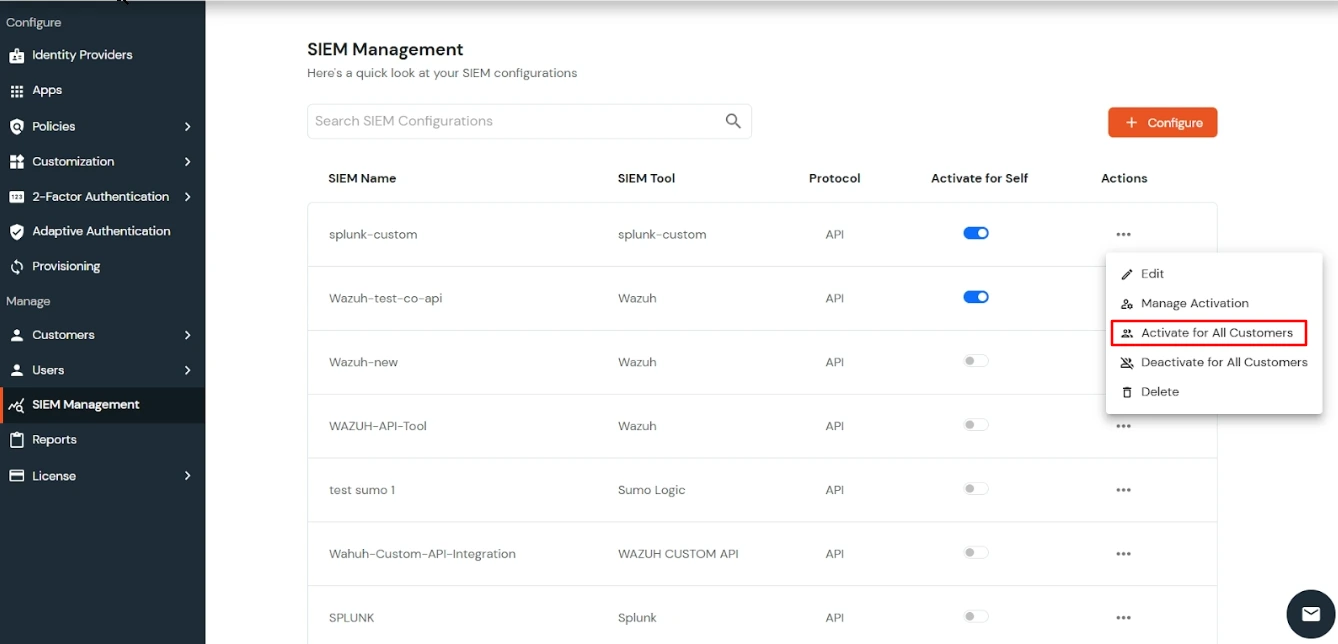Expand the 2-Factor Authentication submenu arrow

tap(187, 197)
